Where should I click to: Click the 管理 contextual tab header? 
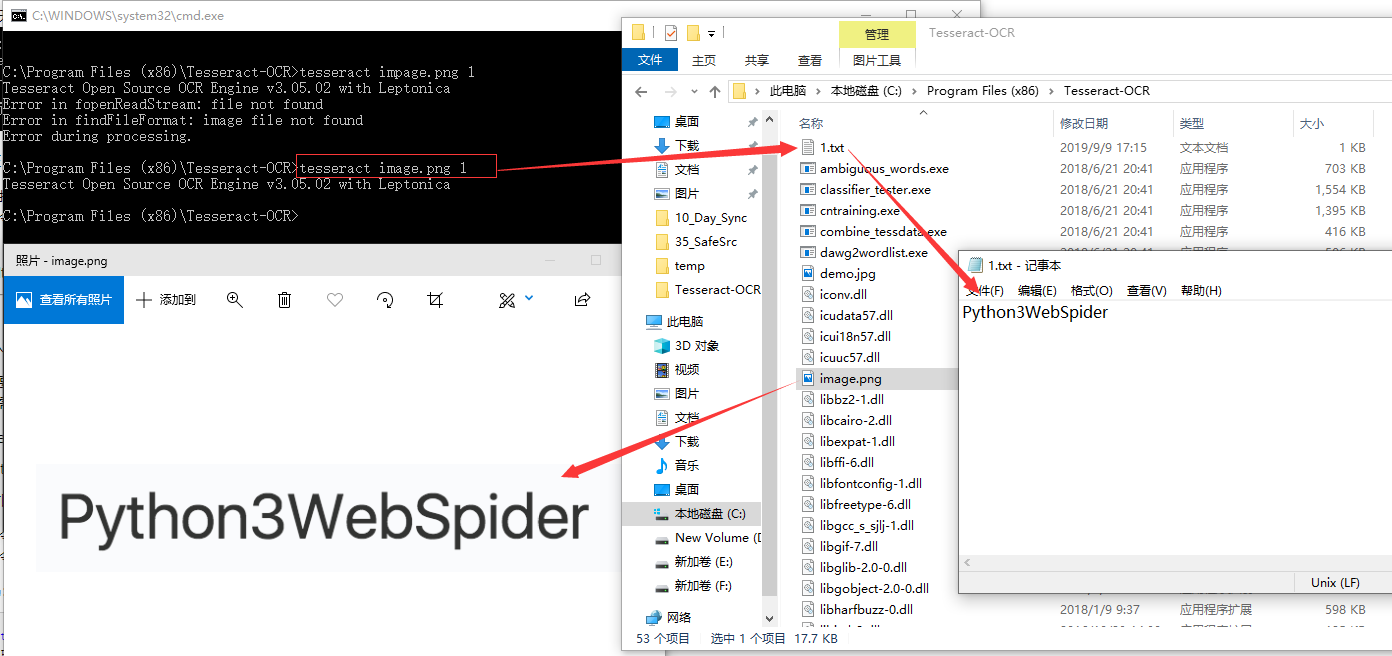coord(877,34)
